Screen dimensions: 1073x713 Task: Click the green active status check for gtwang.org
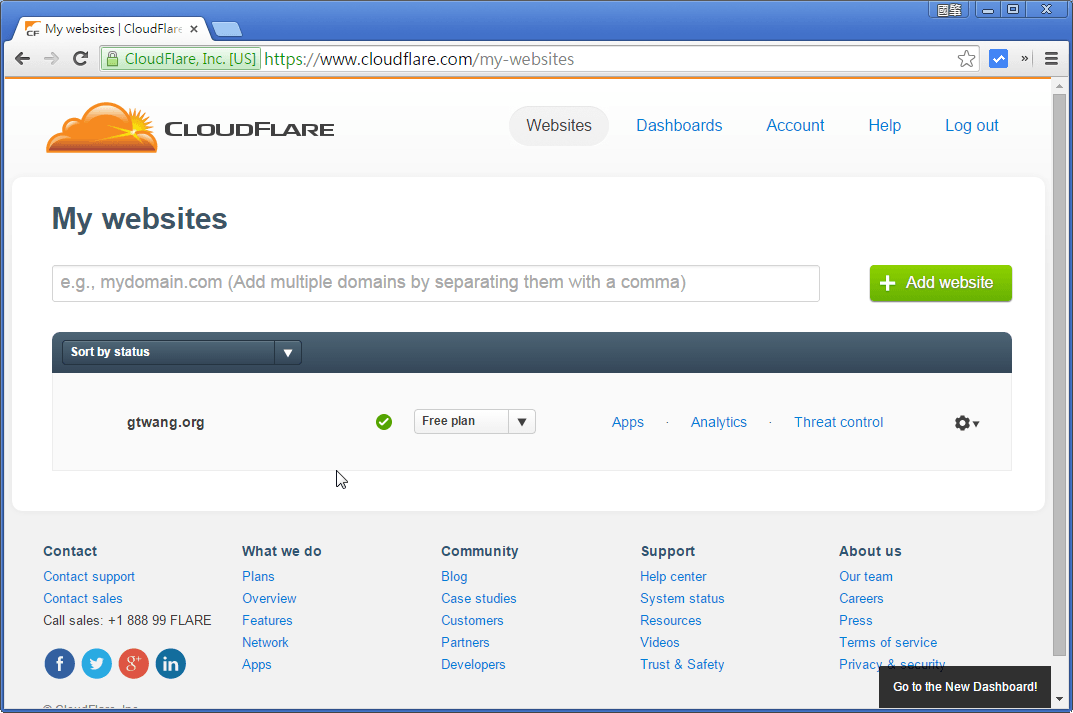383,422
